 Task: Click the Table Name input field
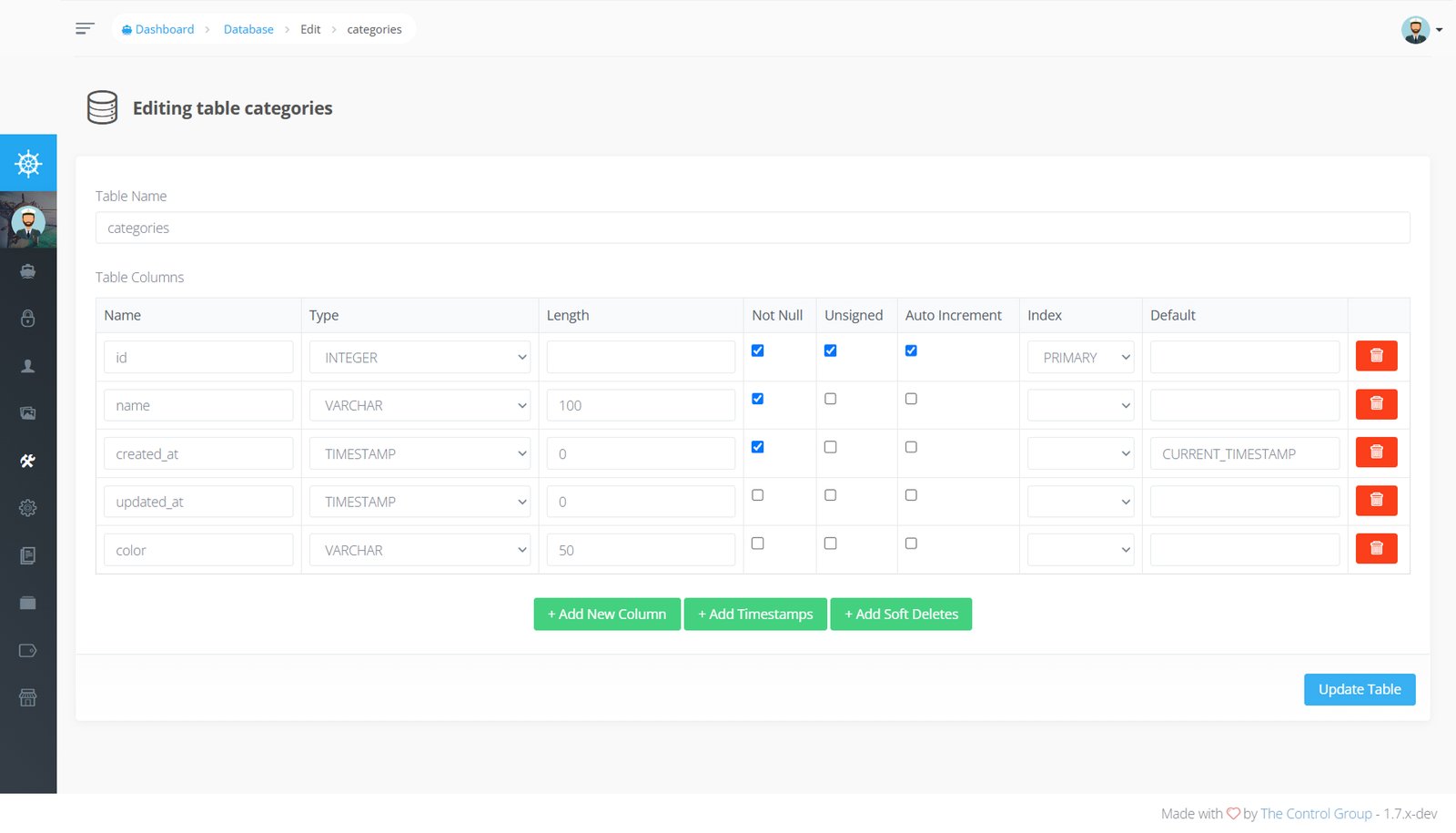click(753, 228)
